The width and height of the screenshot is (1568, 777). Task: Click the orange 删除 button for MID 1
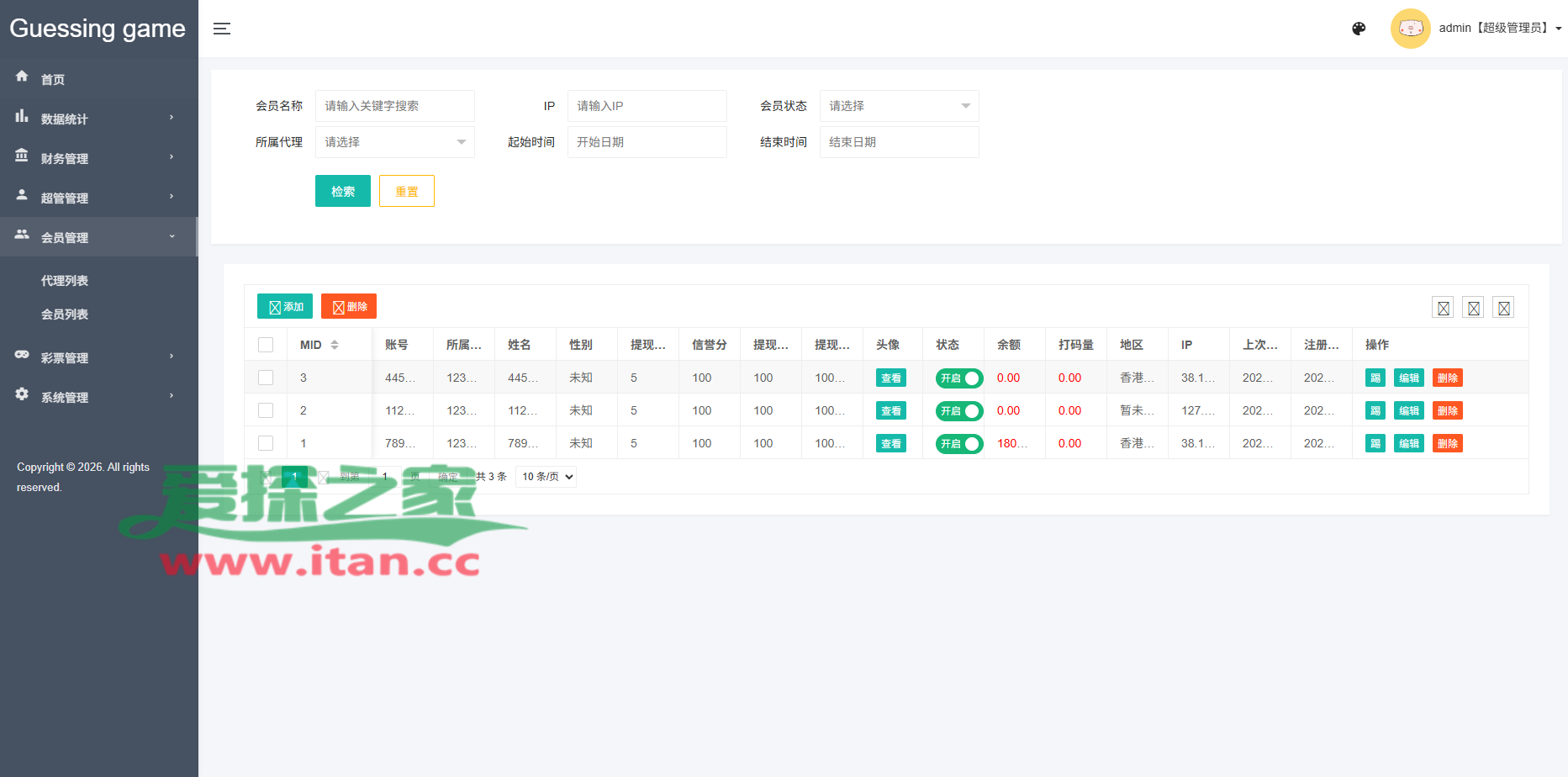1447,444
